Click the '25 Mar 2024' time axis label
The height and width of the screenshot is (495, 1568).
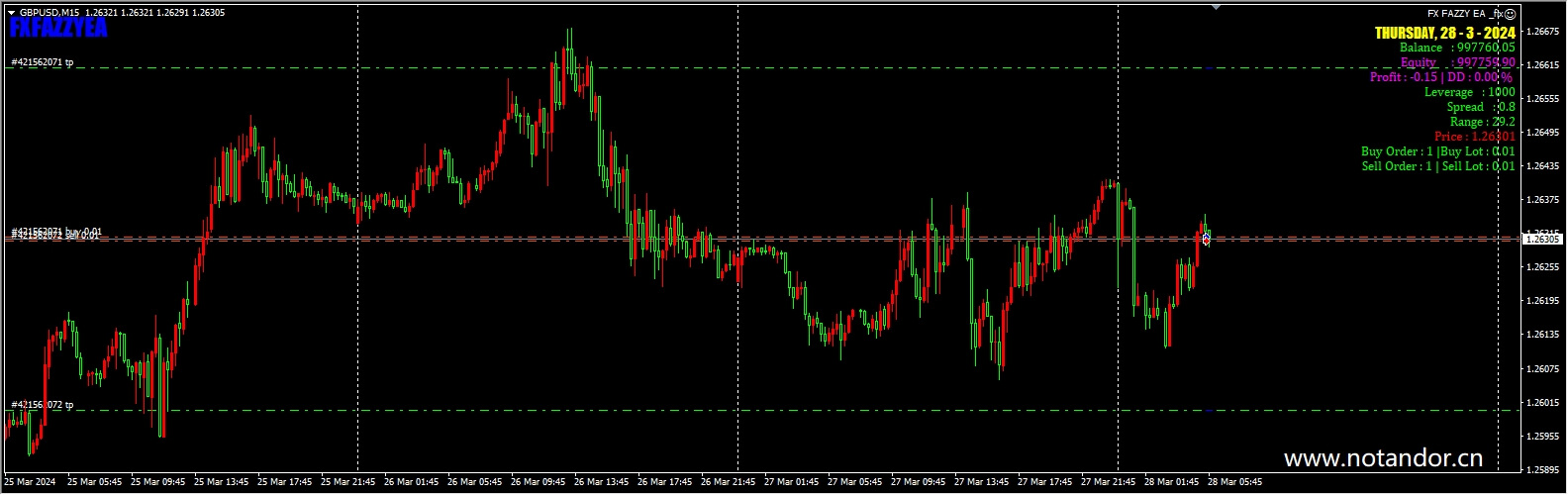click(x=30, y=482)
